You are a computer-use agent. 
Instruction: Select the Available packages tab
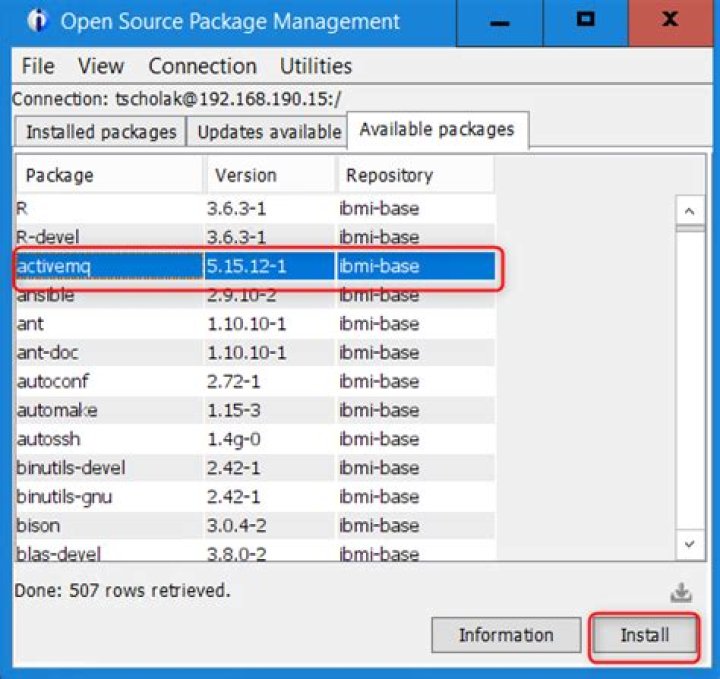click(x=437, y=130)
